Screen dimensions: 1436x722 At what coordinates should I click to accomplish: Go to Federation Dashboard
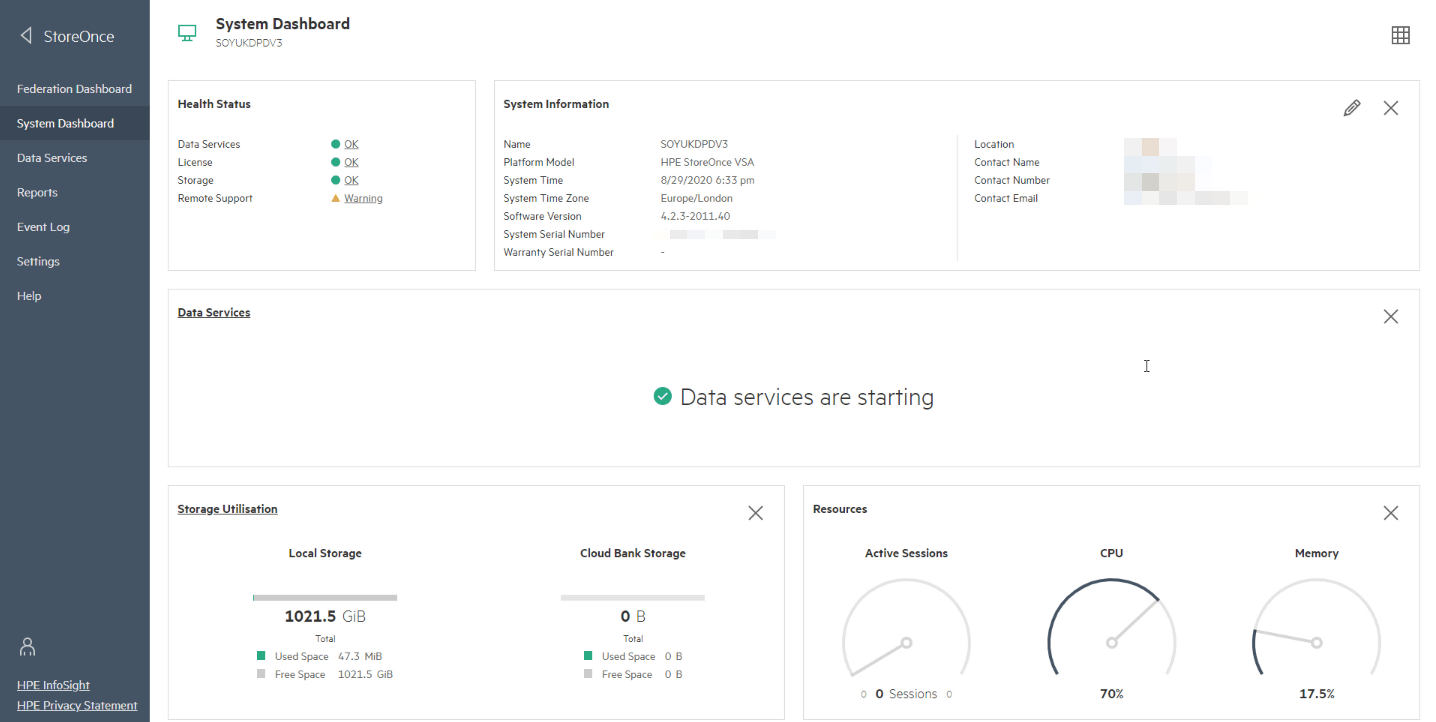(74, 89)
